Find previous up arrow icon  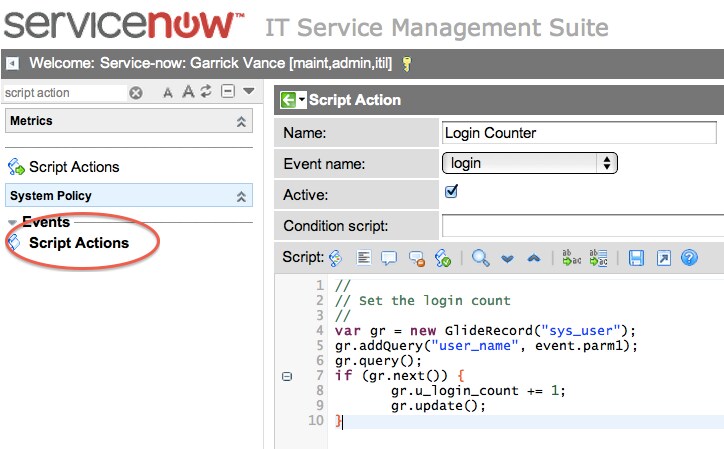click(x=534, y=258)
